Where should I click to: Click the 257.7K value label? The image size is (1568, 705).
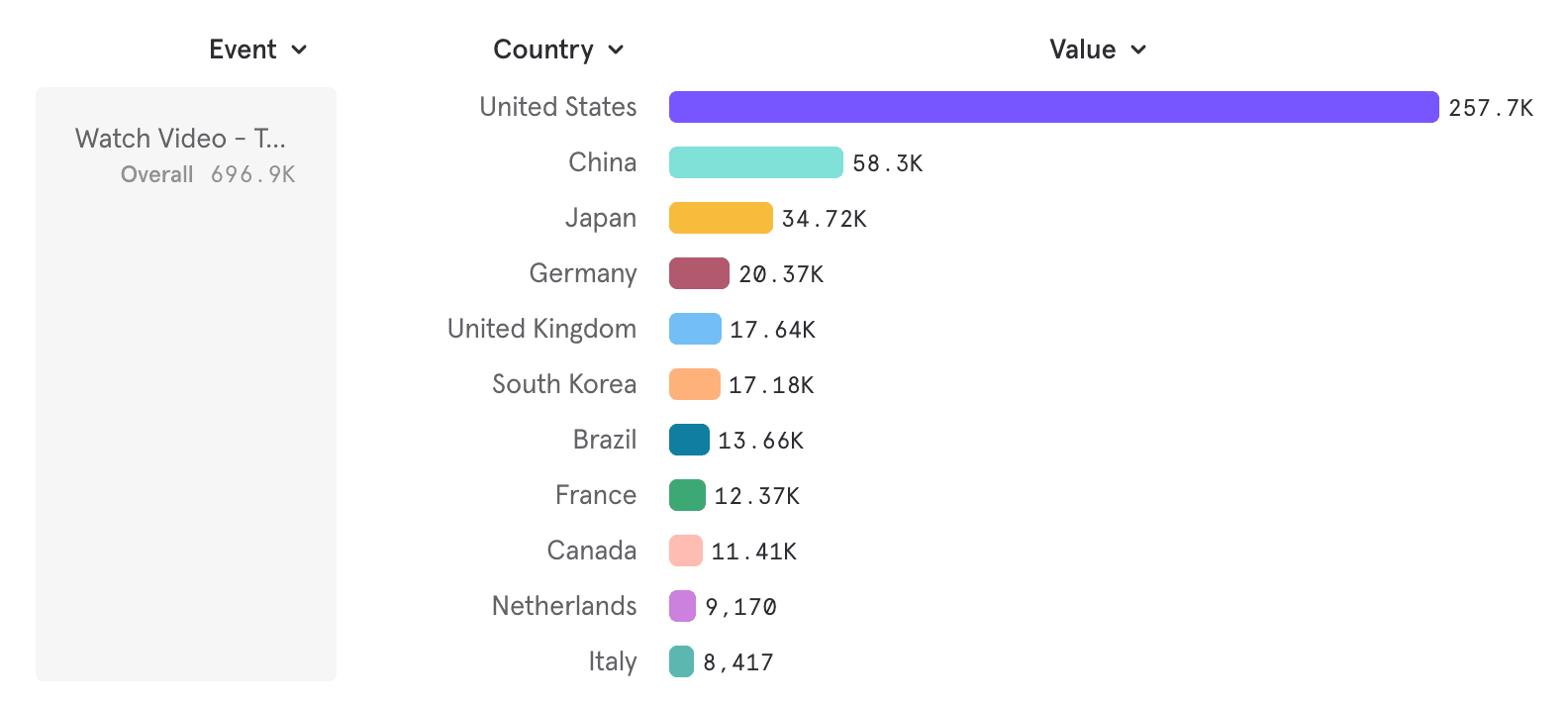pyautogui.click(x=1491, y=108)
